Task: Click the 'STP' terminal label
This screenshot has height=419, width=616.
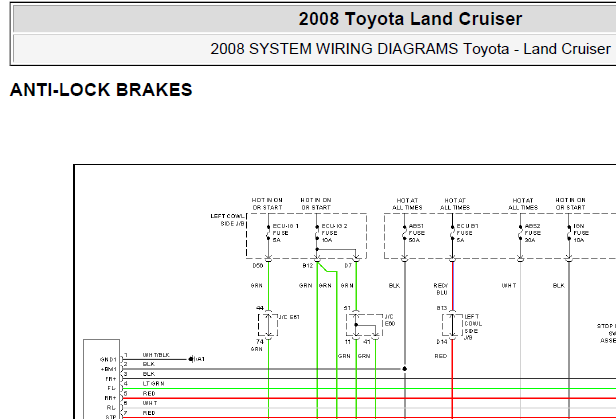Action: [111, 416]
